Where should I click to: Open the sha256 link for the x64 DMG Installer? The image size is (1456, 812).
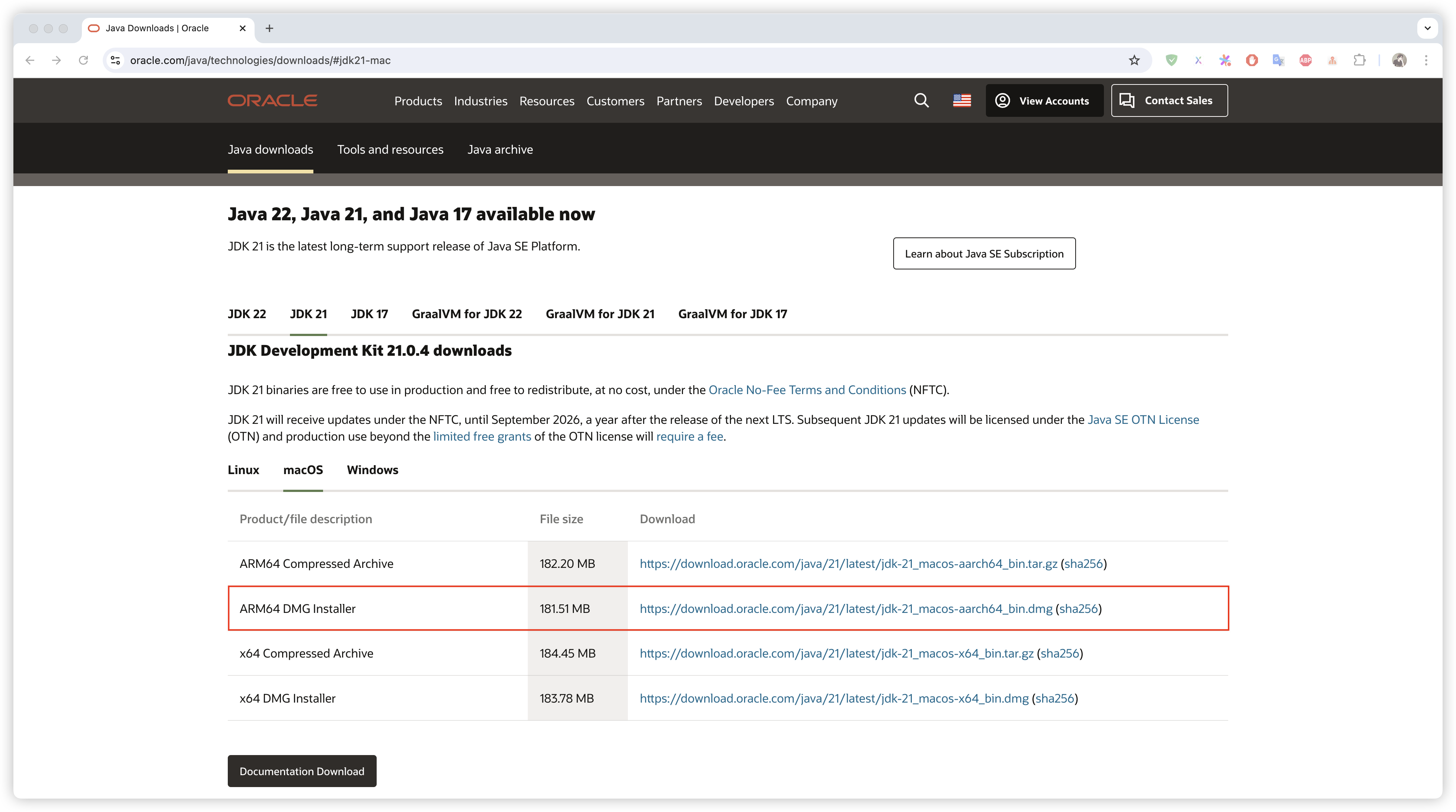pyautogui.click(x=1055, y=698)
